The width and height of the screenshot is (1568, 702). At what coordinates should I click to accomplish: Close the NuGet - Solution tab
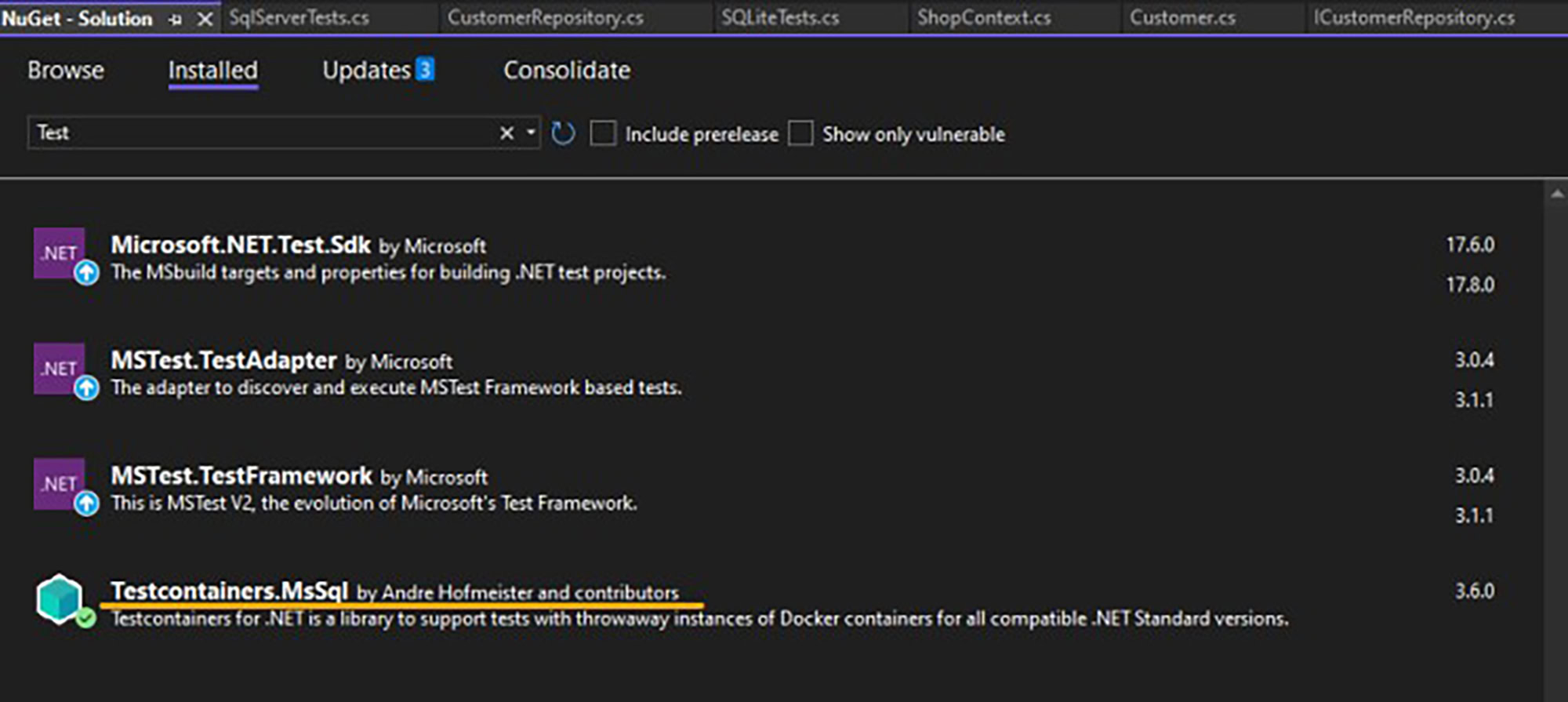pyautogui.click(x=205, y=19)
